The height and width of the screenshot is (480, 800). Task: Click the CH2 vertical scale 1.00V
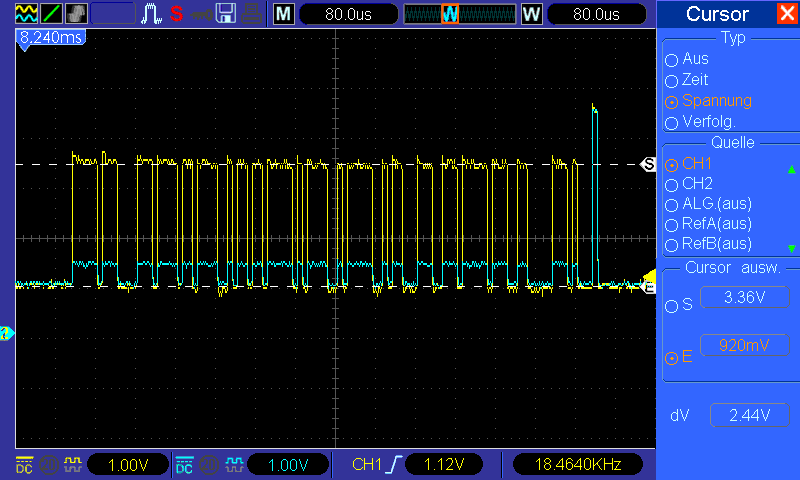(288, 465)
